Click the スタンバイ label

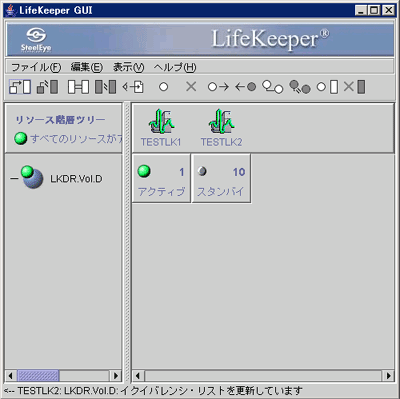[220, 192]
